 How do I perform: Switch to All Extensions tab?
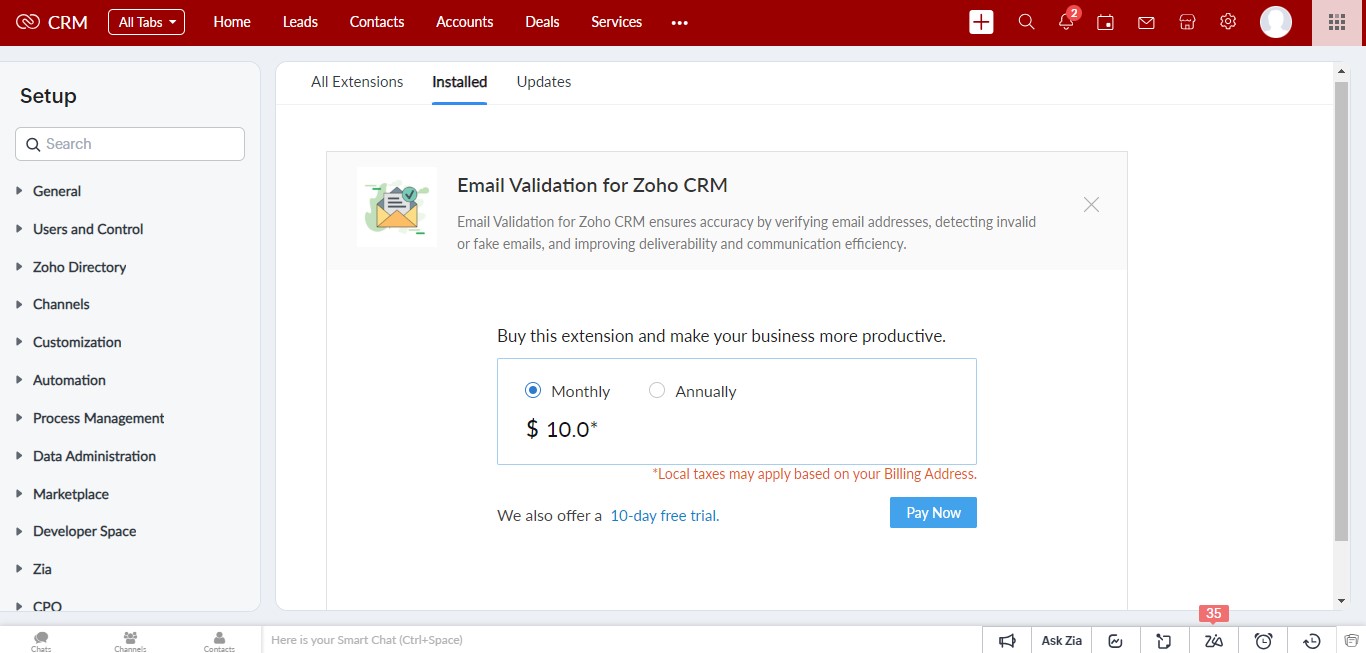point(357,82)
